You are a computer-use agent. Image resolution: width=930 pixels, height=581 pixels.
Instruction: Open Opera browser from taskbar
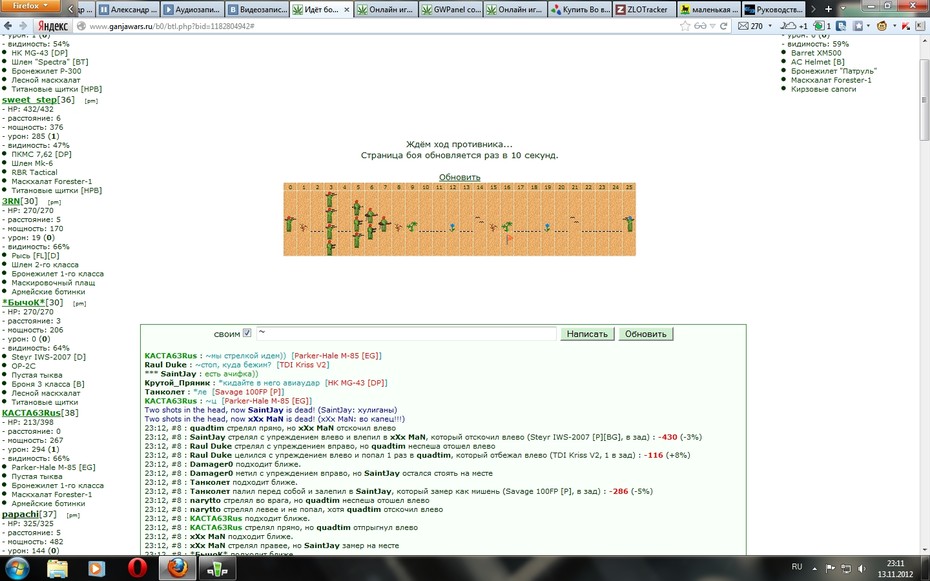(137, 569)
